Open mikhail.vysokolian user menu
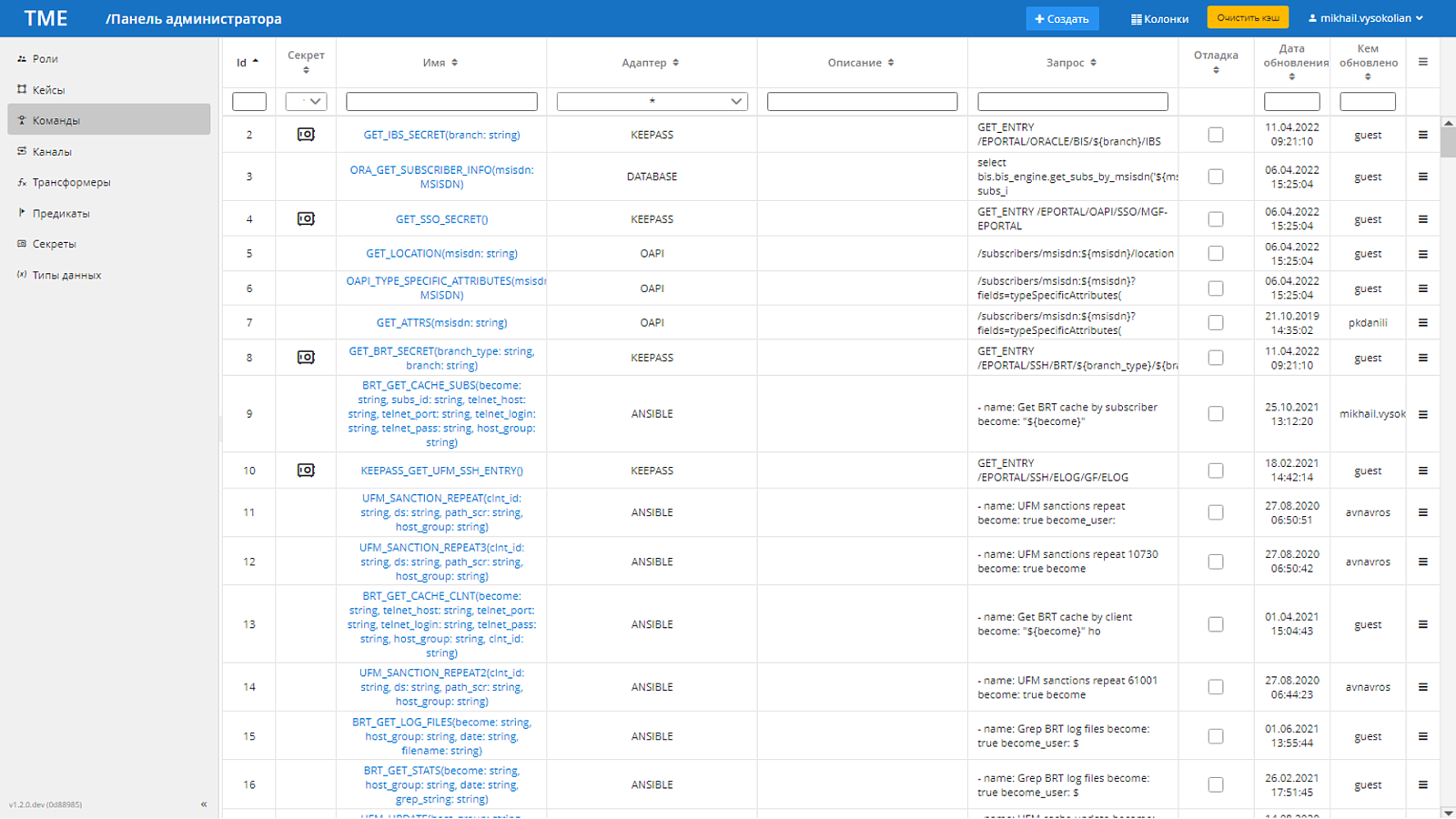This screenshot has height=819, width=1456. click(x=1365, y=18)
